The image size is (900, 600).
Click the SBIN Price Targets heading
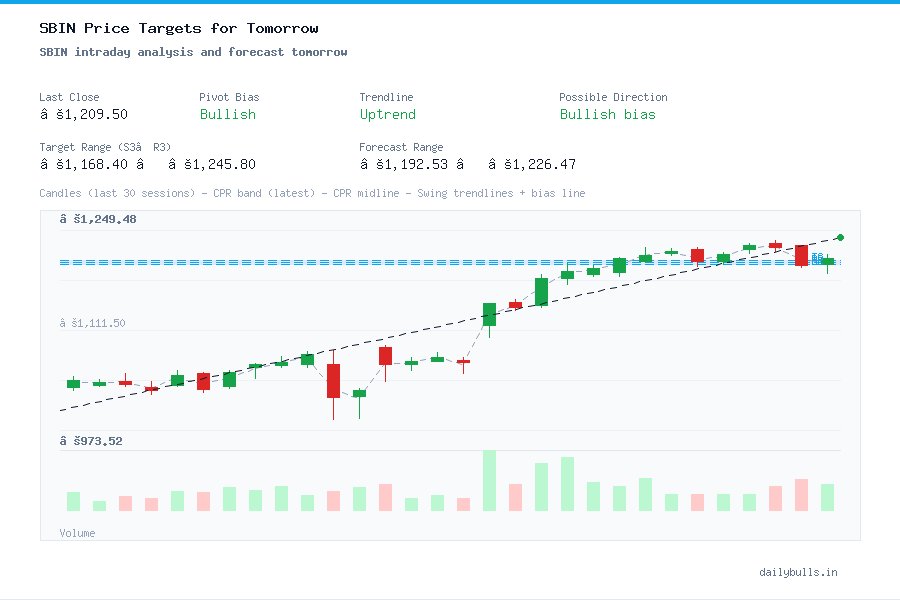coord(178,28)
